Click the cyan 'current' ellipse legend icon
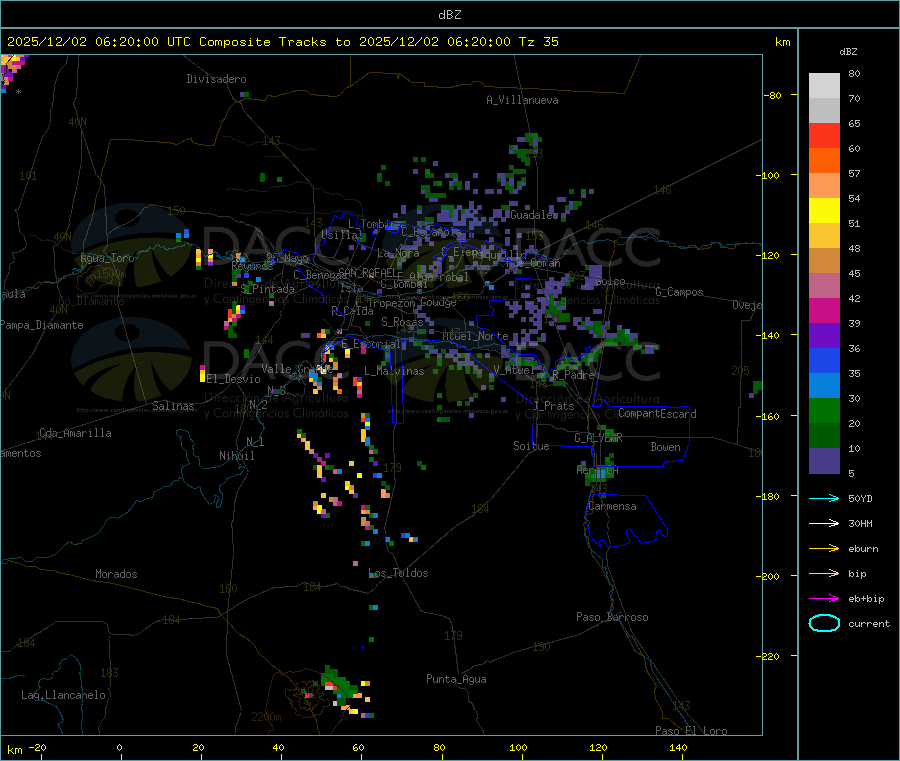The height and width of the screenshot is (761, 900). click(x=824, y=623)
